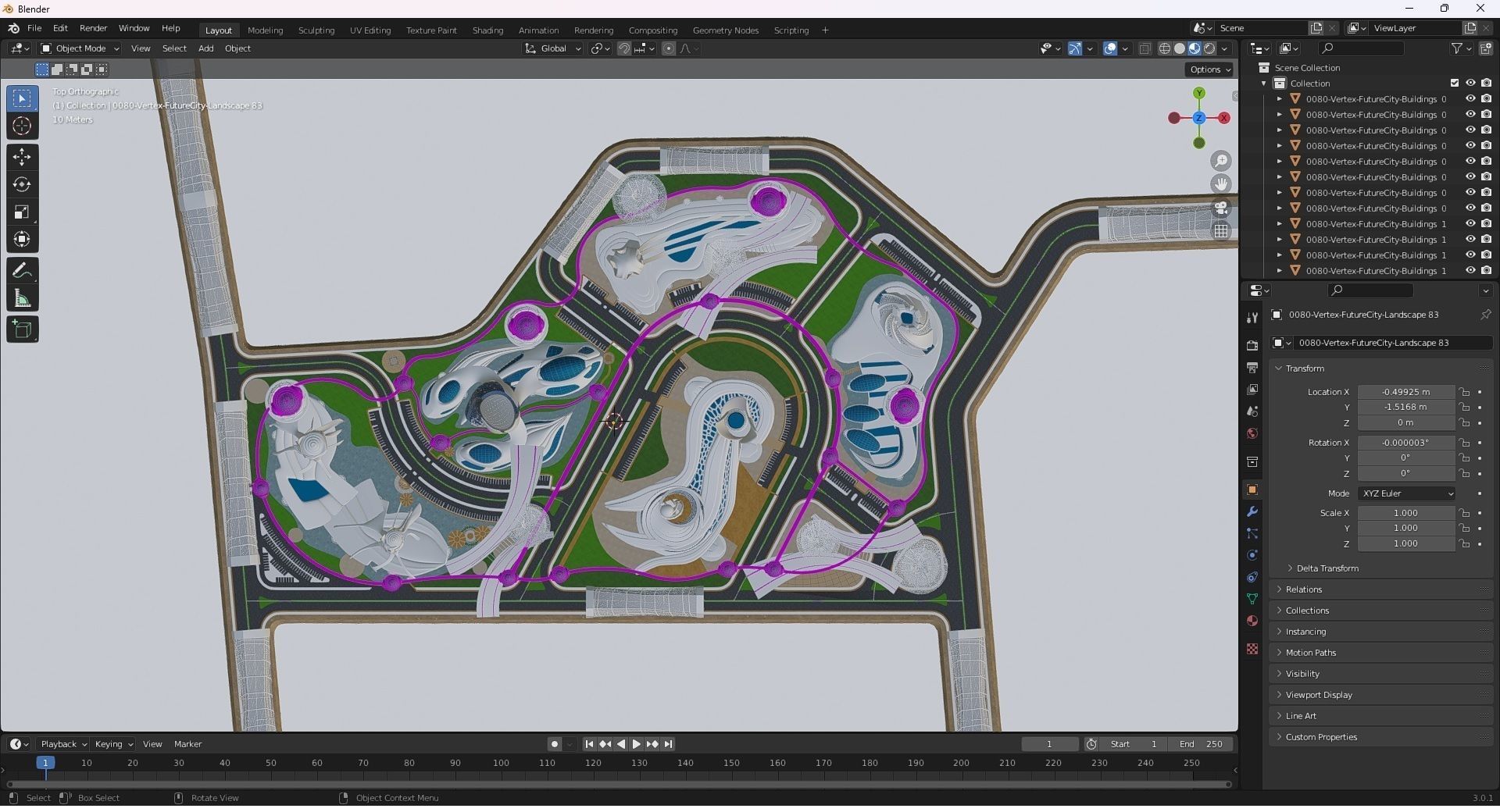The height and width of the screenshot is (812, 1500).
Task: Open the viewport Options dropdown
Action: (1210, 69)
